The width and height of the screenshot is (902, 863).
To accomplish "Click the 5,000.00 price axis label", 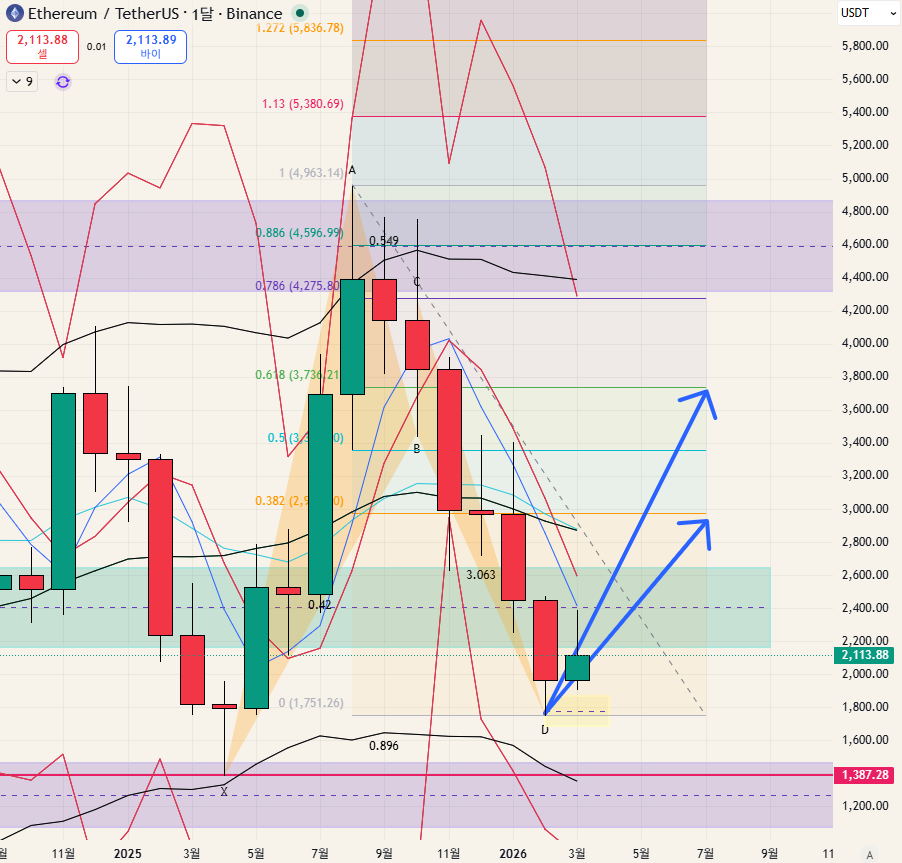I will click(x=865, y=178).
